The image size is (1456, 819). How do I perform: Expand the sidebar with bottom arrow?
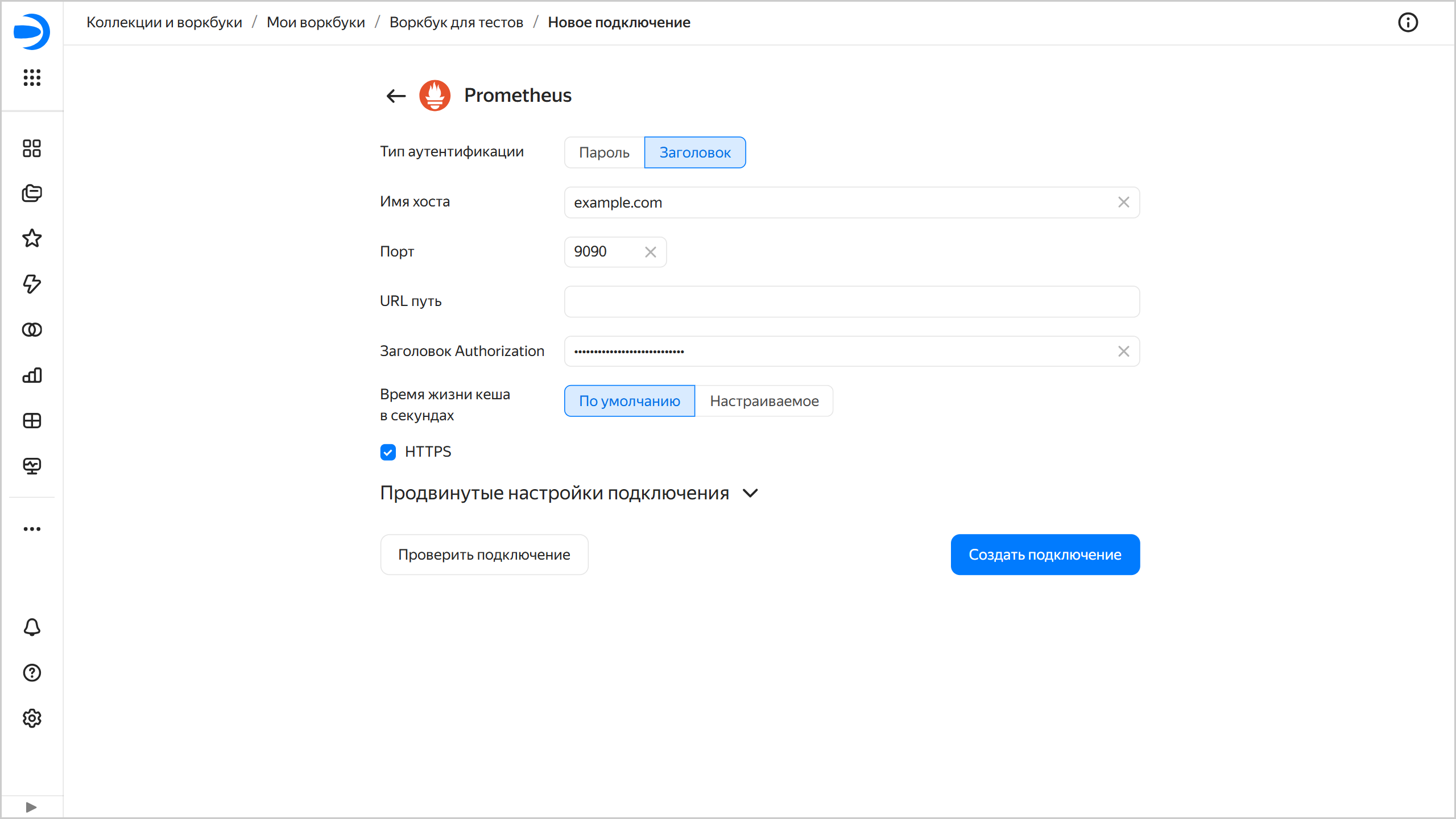(x=31, y=807)
